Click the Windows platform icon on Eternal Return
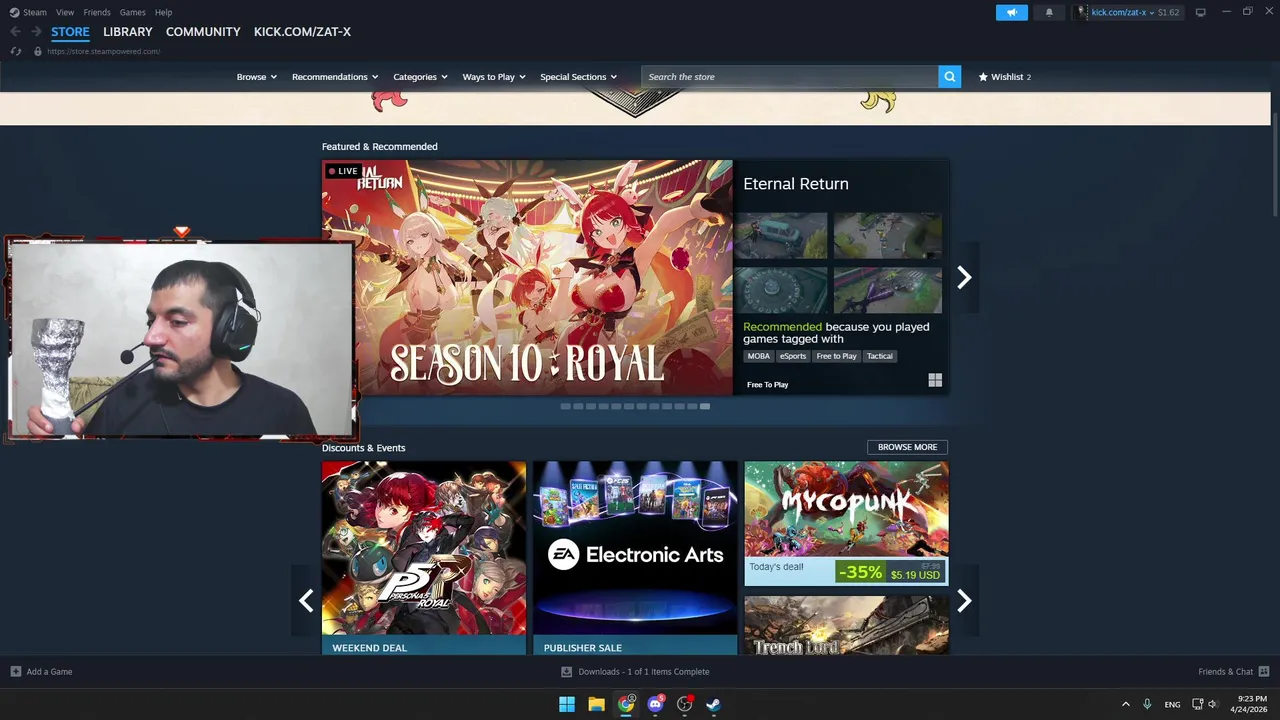The height and width of the screenshot is (720, 1280). [935, 380]
